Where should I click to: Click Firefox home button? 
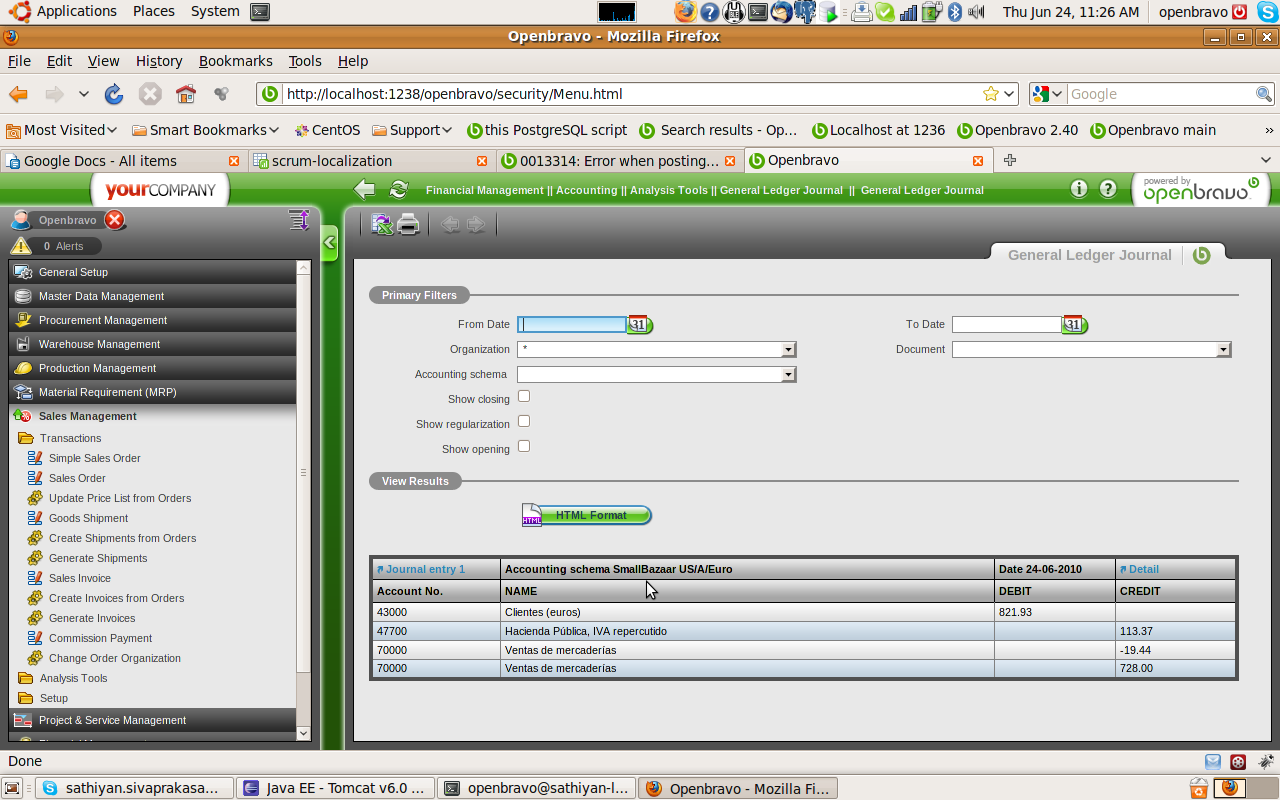pos(186,94)
